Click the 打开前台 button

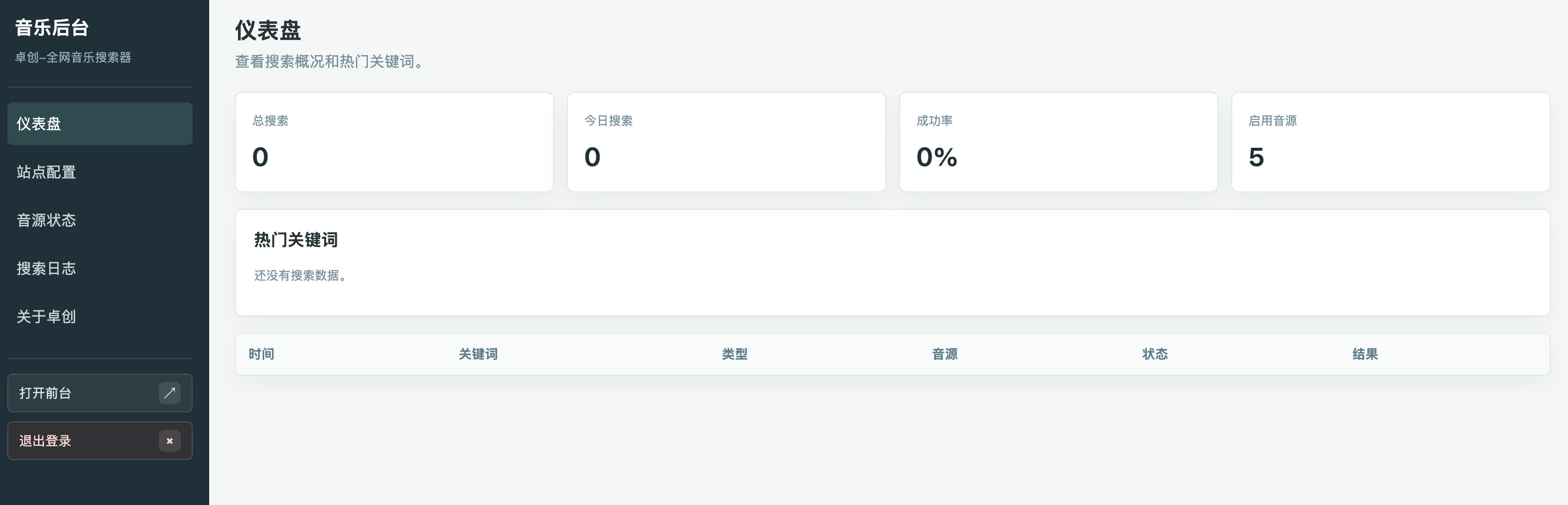tap(100, 393)
